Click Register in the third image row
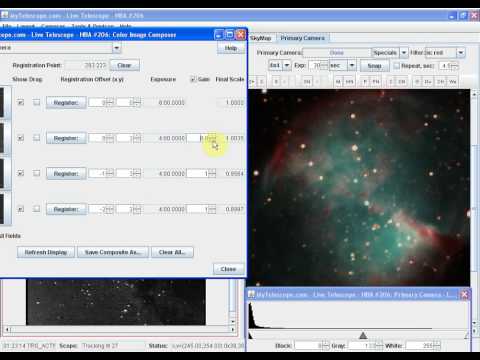The width and height of the screenshot is (480, 360). click(x=66, y=174)
